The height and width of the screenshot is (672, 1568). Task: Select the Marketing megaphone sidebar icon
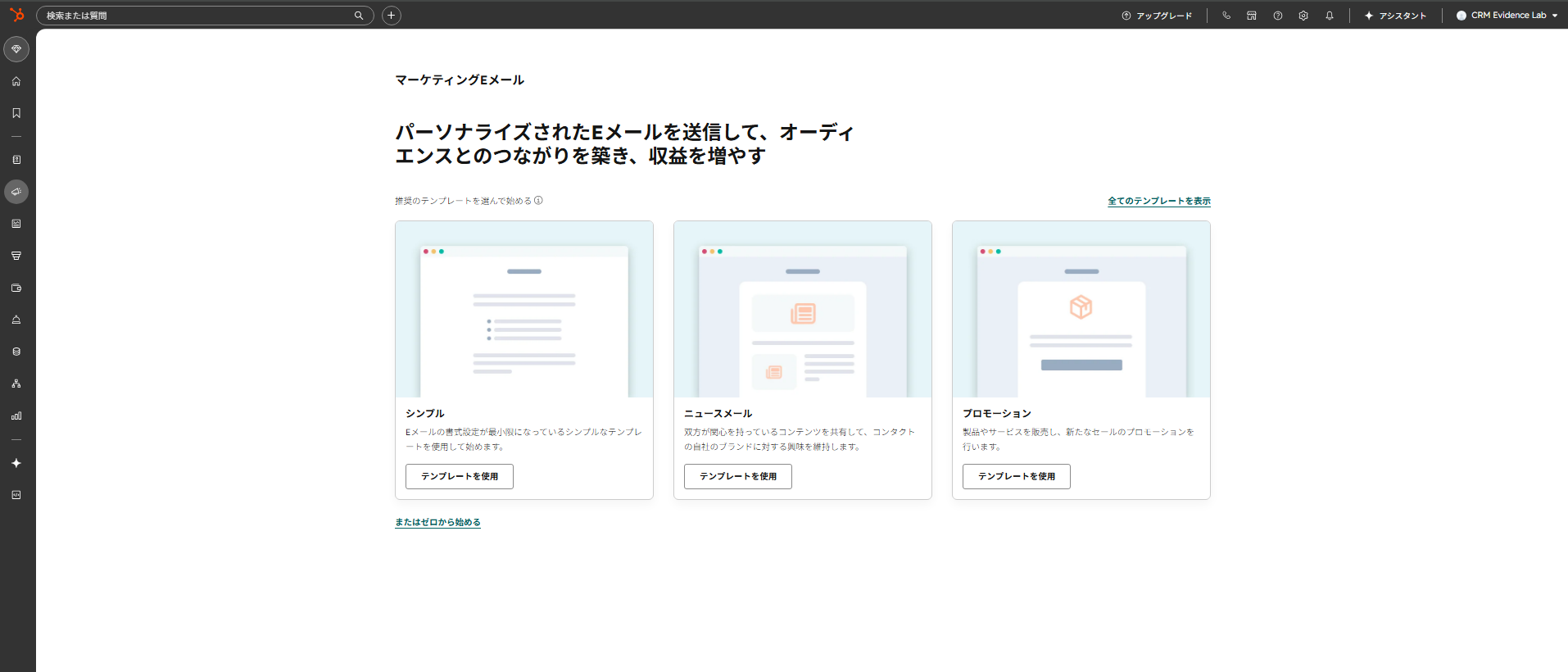tap(16, 192)
